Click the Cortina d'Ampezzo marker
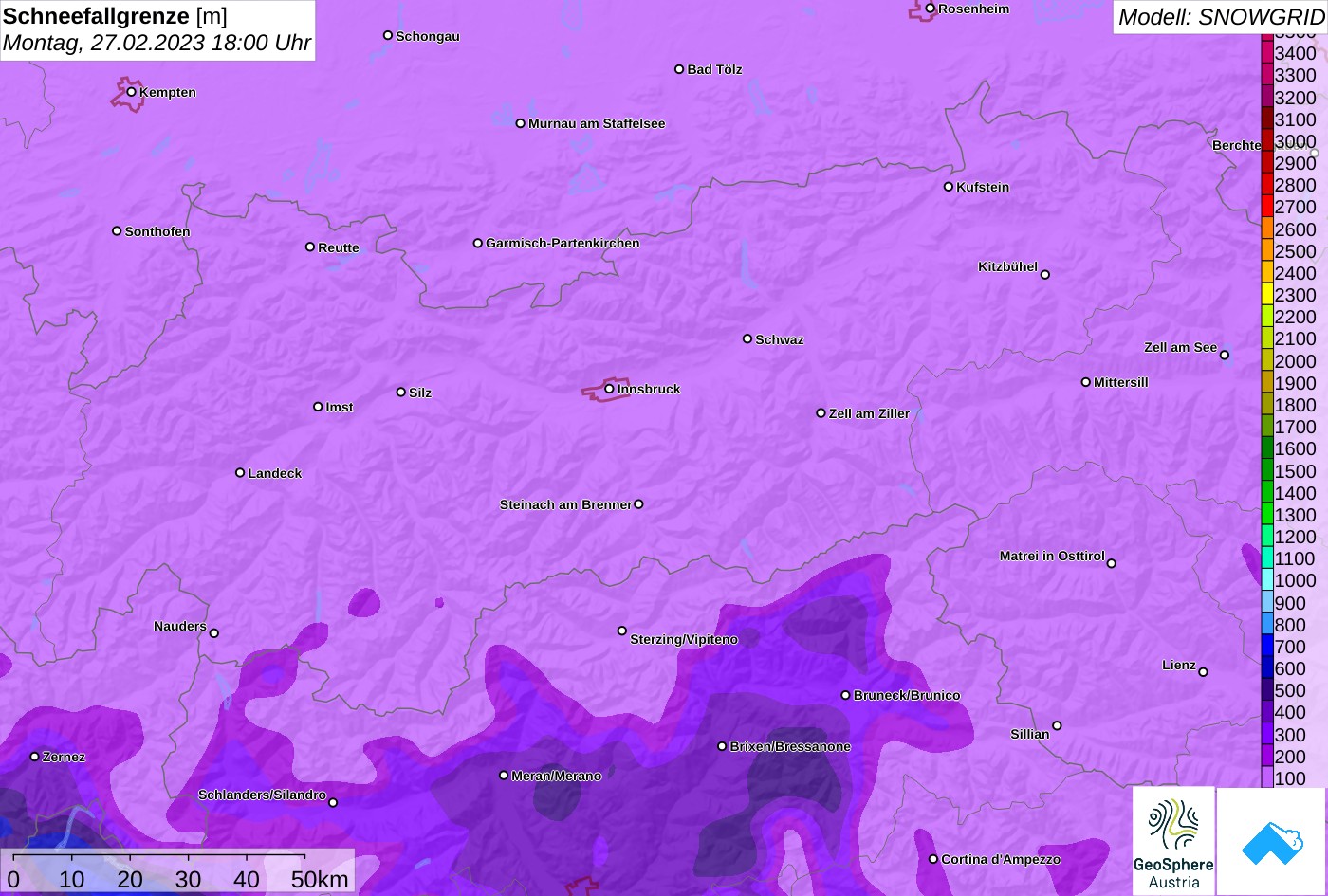The height and width of the screenshot is (896, 1328). pyautogui.click(x=933, y=859)
